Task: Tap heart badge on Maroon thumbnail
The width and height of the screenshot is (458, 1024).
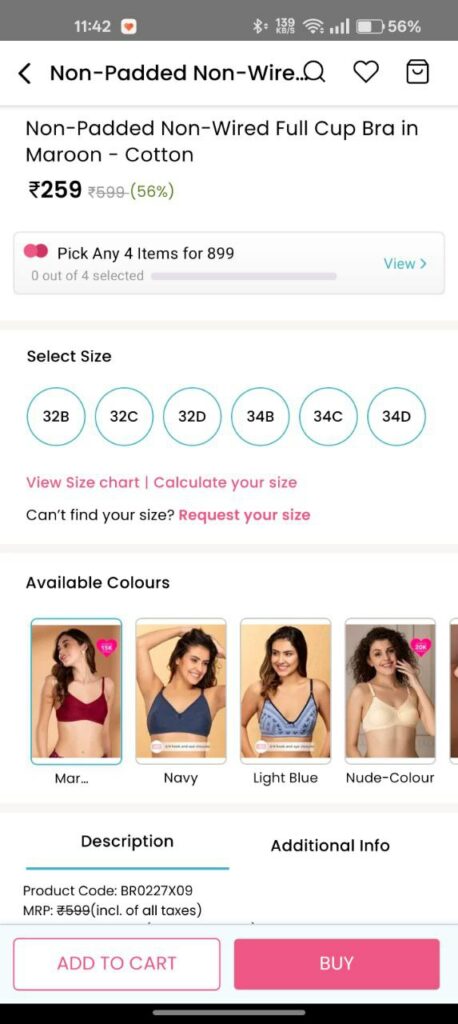Action: tap(106, 646)
